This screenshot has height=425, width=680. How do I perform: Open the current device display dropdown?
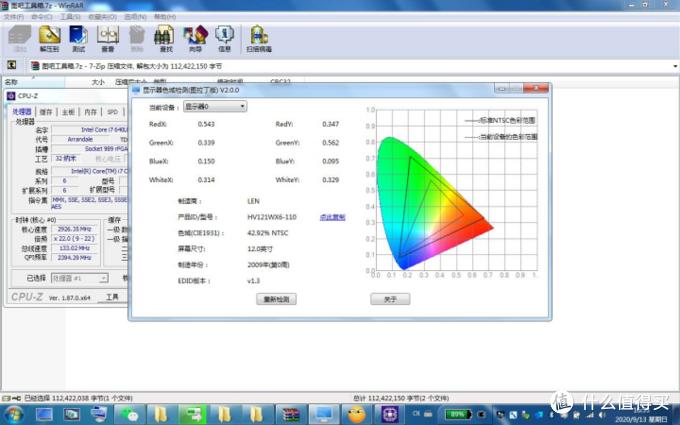point(215,106)
